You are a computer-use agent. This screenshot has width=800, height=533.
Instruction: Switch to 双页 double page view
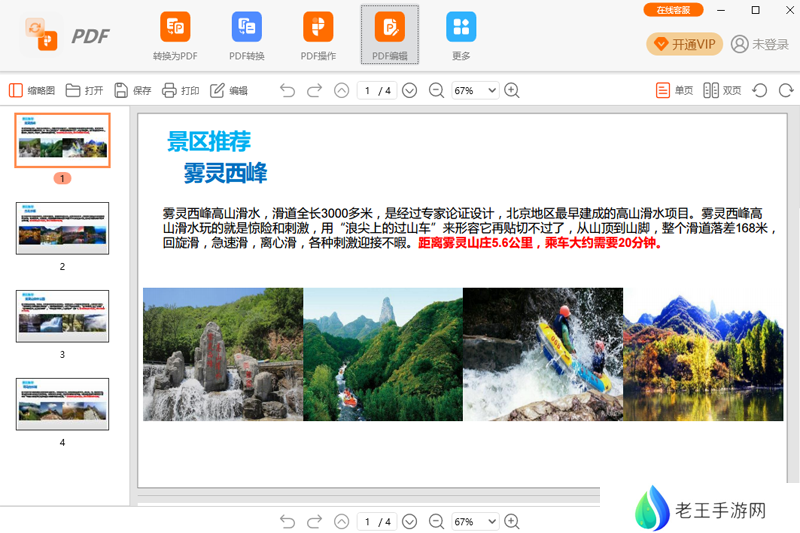click(x=722, y=91)
